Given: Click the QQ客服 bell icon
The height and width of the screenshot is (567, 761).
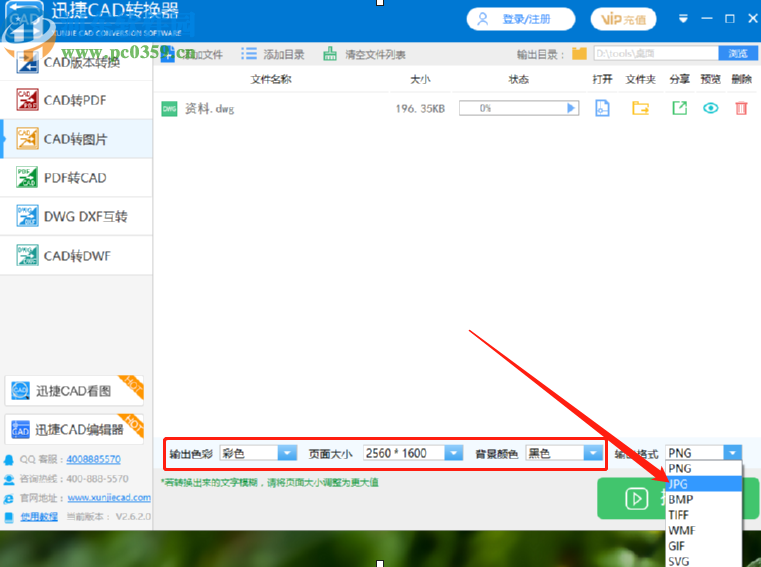Looking at the screenshot, I should tap(9, 460).
